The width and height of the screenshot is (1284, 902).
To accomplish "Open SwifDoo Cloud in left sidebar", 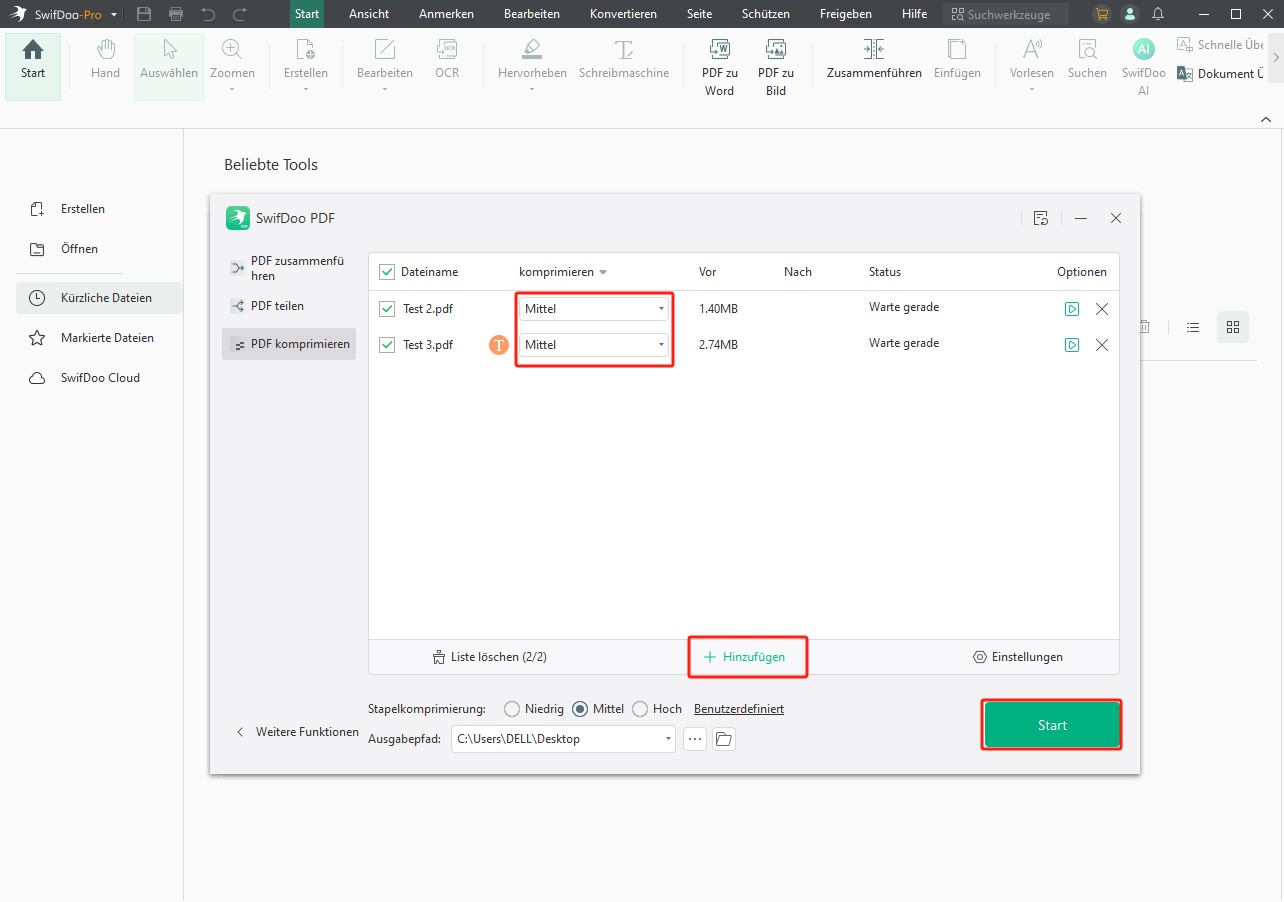I will [99, 378].
